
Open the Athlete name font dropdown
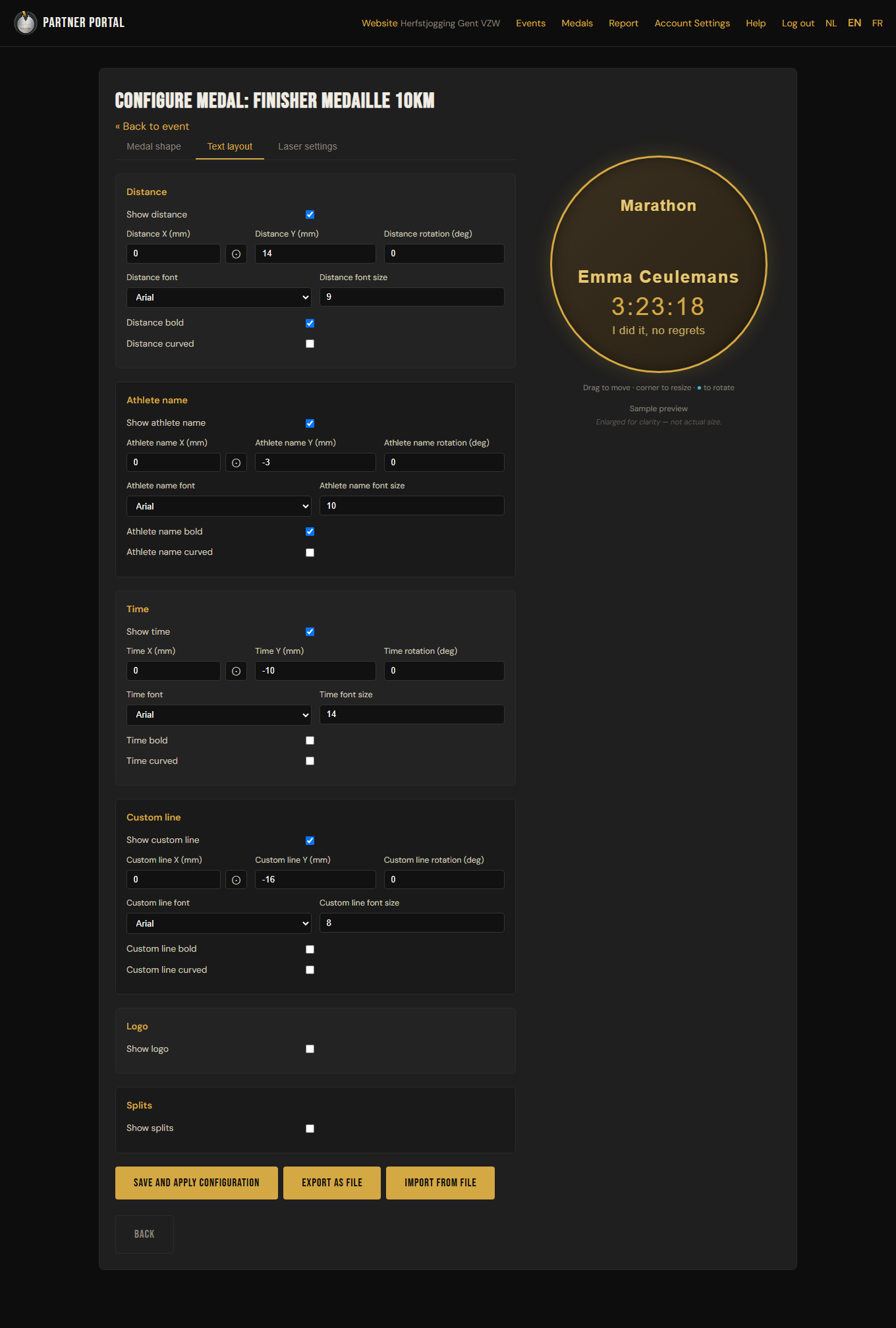coord(219,506)
